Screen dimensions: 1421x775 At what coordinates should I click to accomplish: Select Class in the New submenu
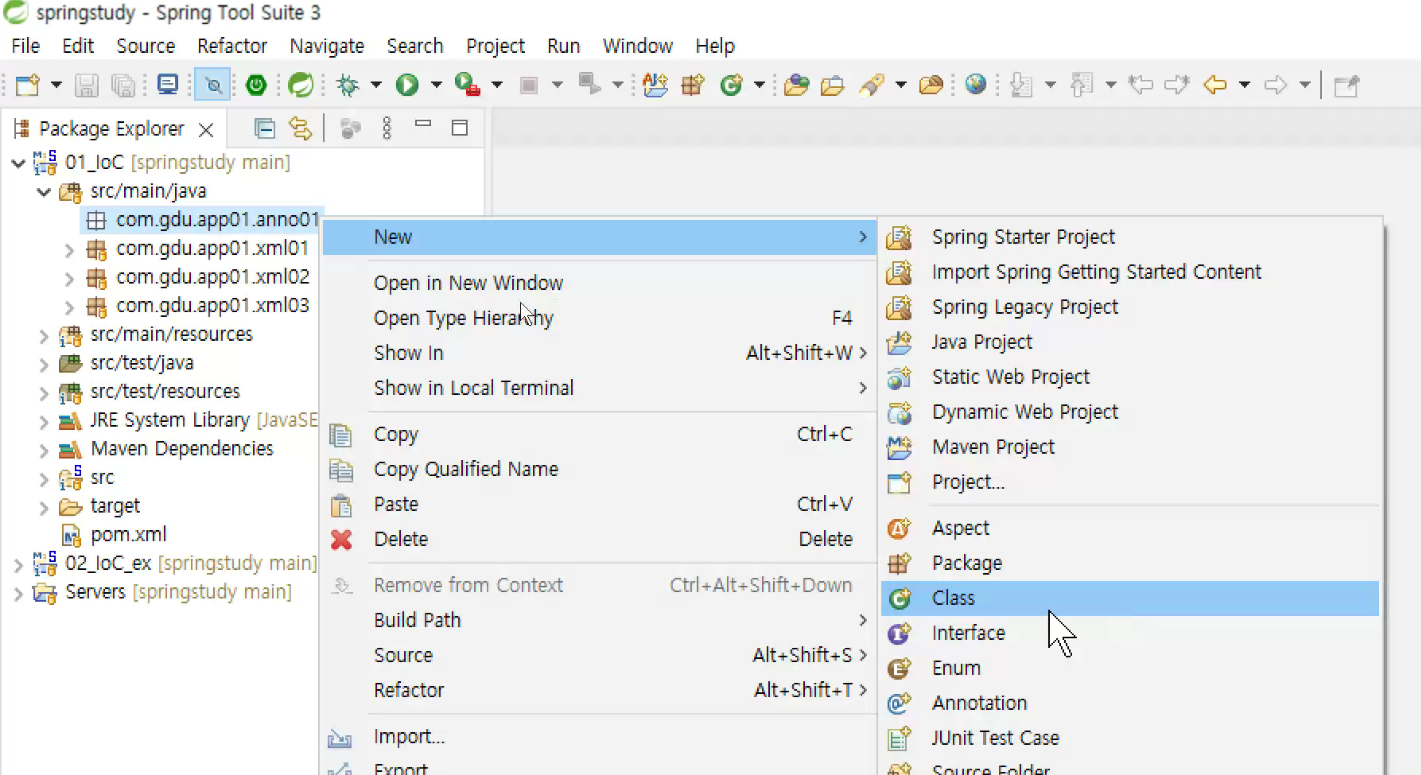1130,598
